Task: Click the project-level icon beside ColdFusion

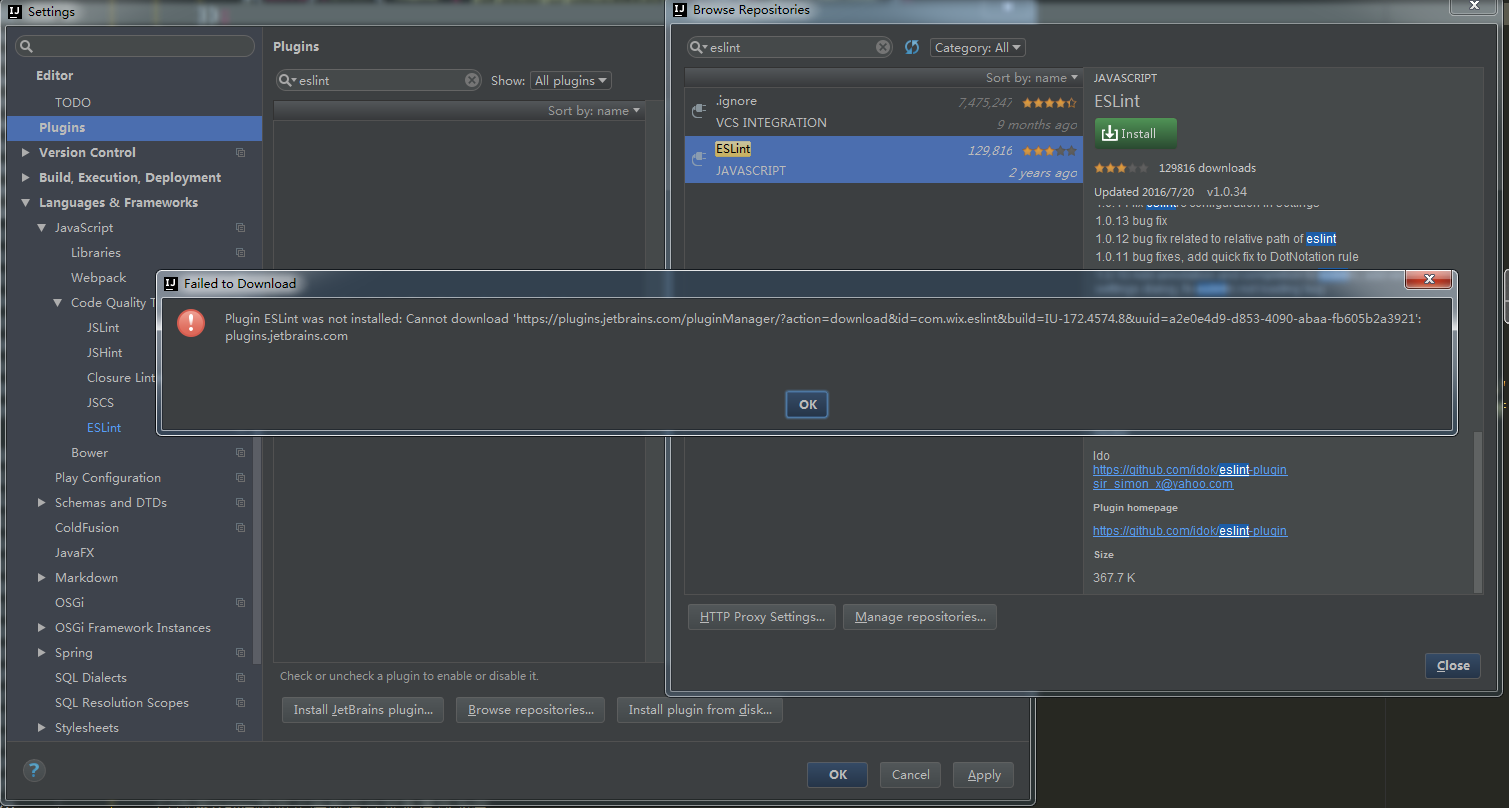Action: click(240, 528)
